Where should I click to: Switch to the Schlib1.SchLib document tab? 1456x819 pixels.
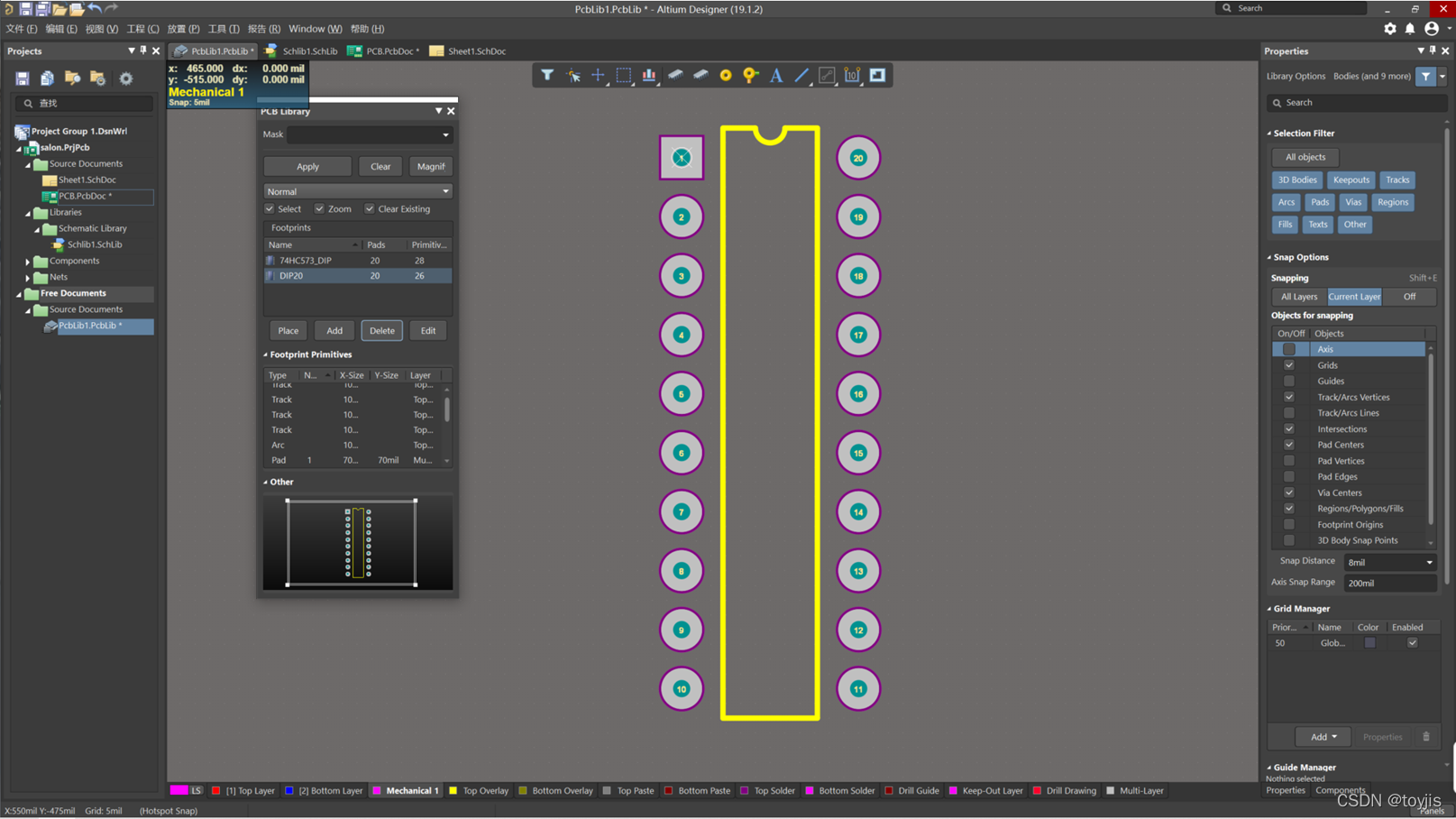point(301,51)
